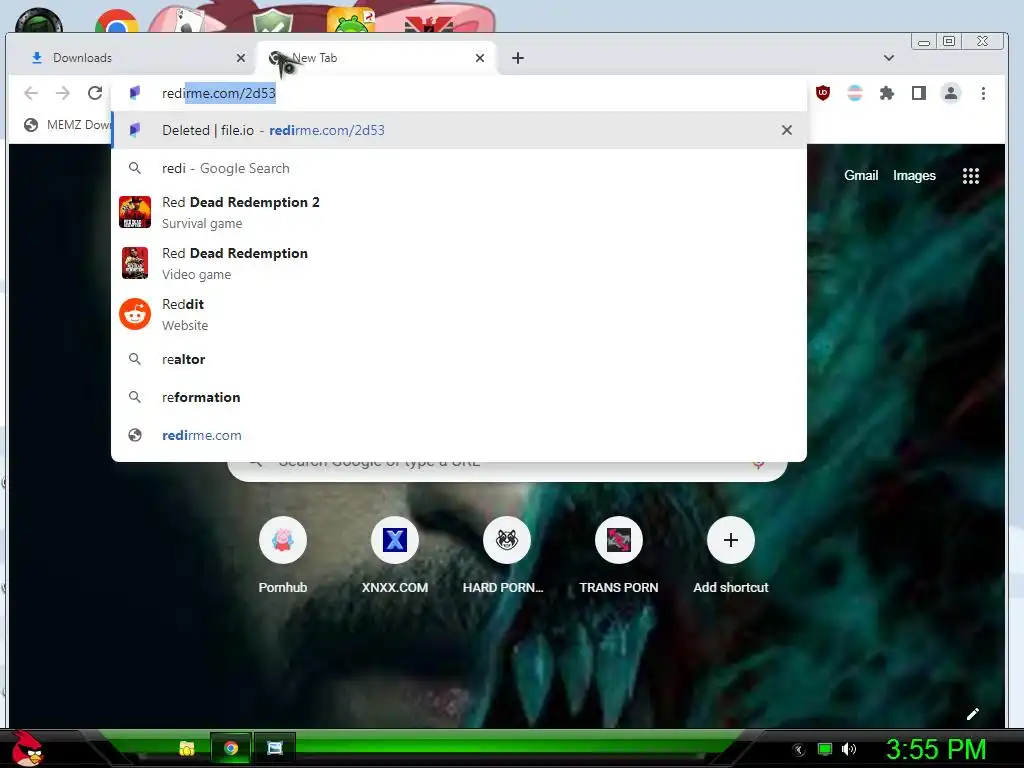
Task: Open the window icon in the taskbar
Action: pos(275,748)
